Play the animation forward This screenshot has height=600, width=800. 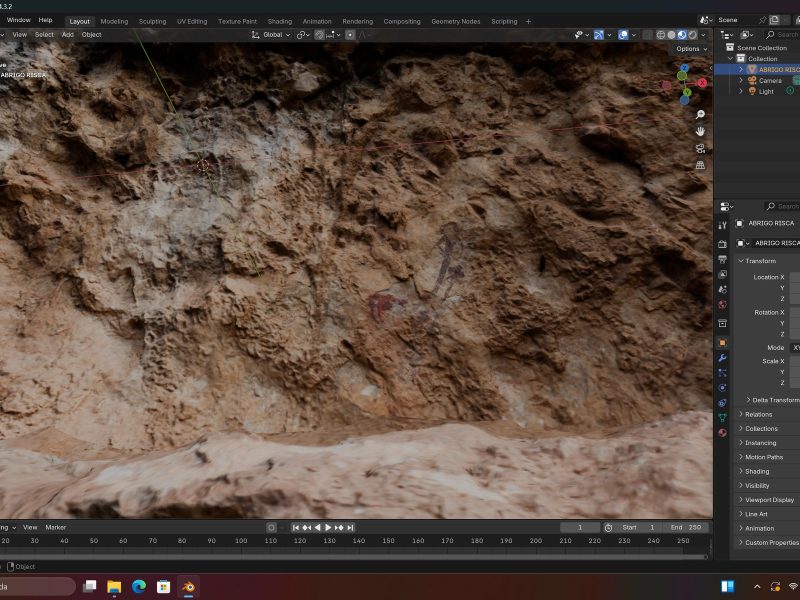click(328, 528)
